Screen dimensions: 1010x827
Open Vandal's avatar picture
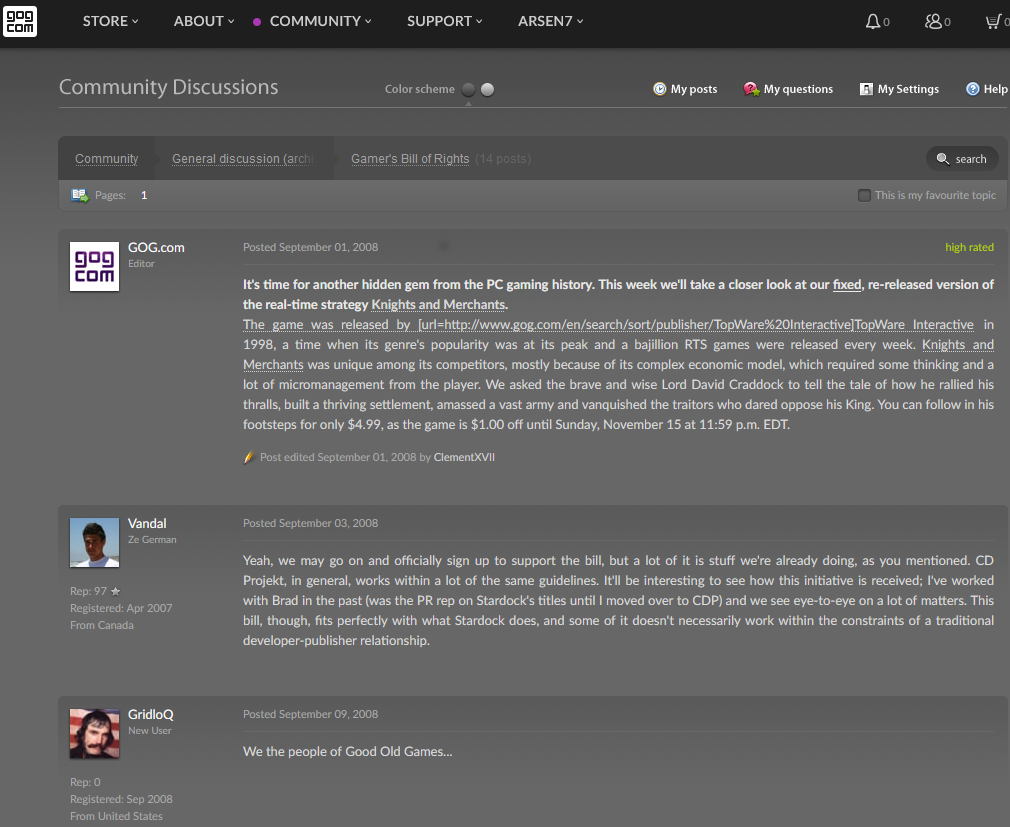point(94,542)
